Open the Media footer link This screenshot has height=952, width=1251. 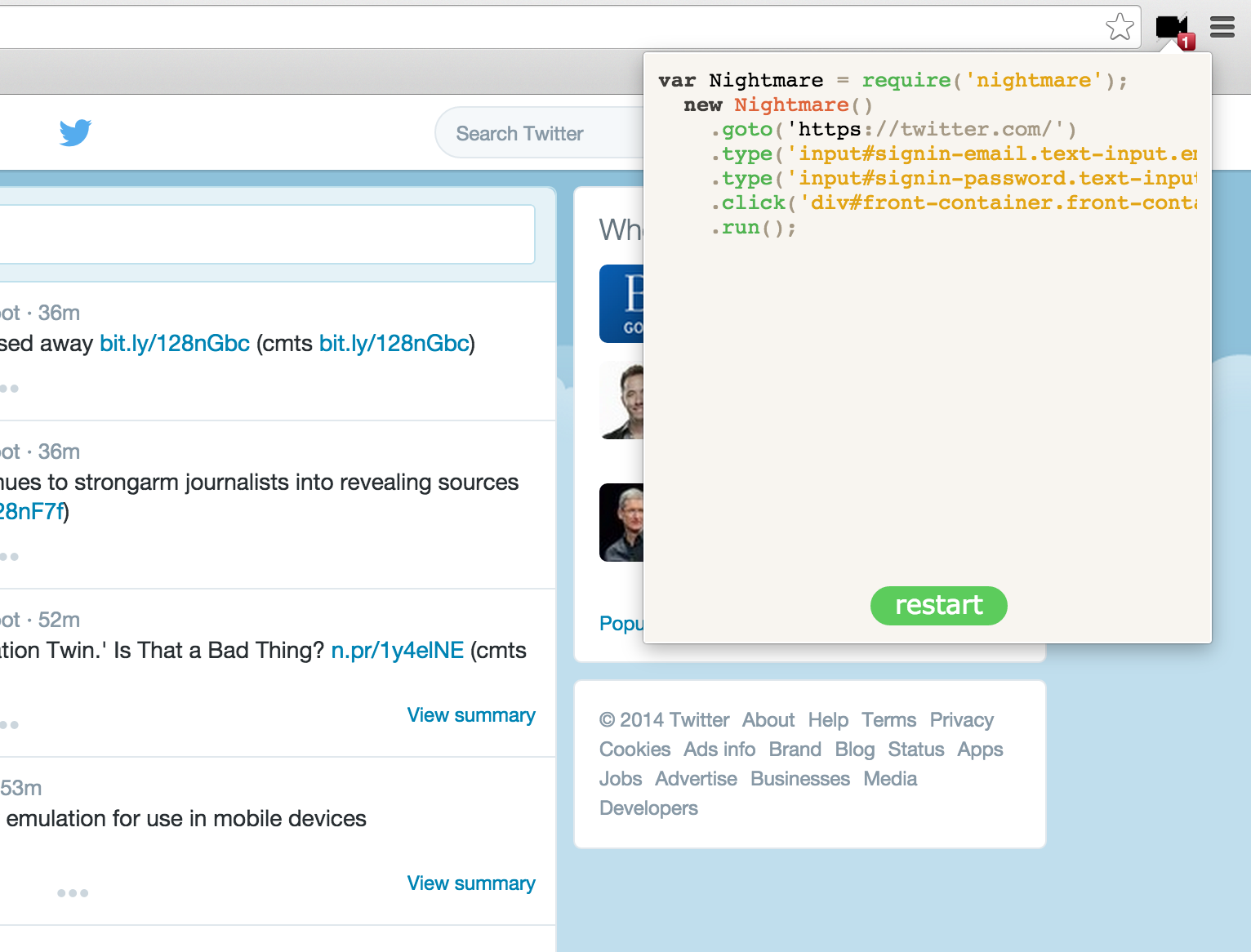point(890,779)
